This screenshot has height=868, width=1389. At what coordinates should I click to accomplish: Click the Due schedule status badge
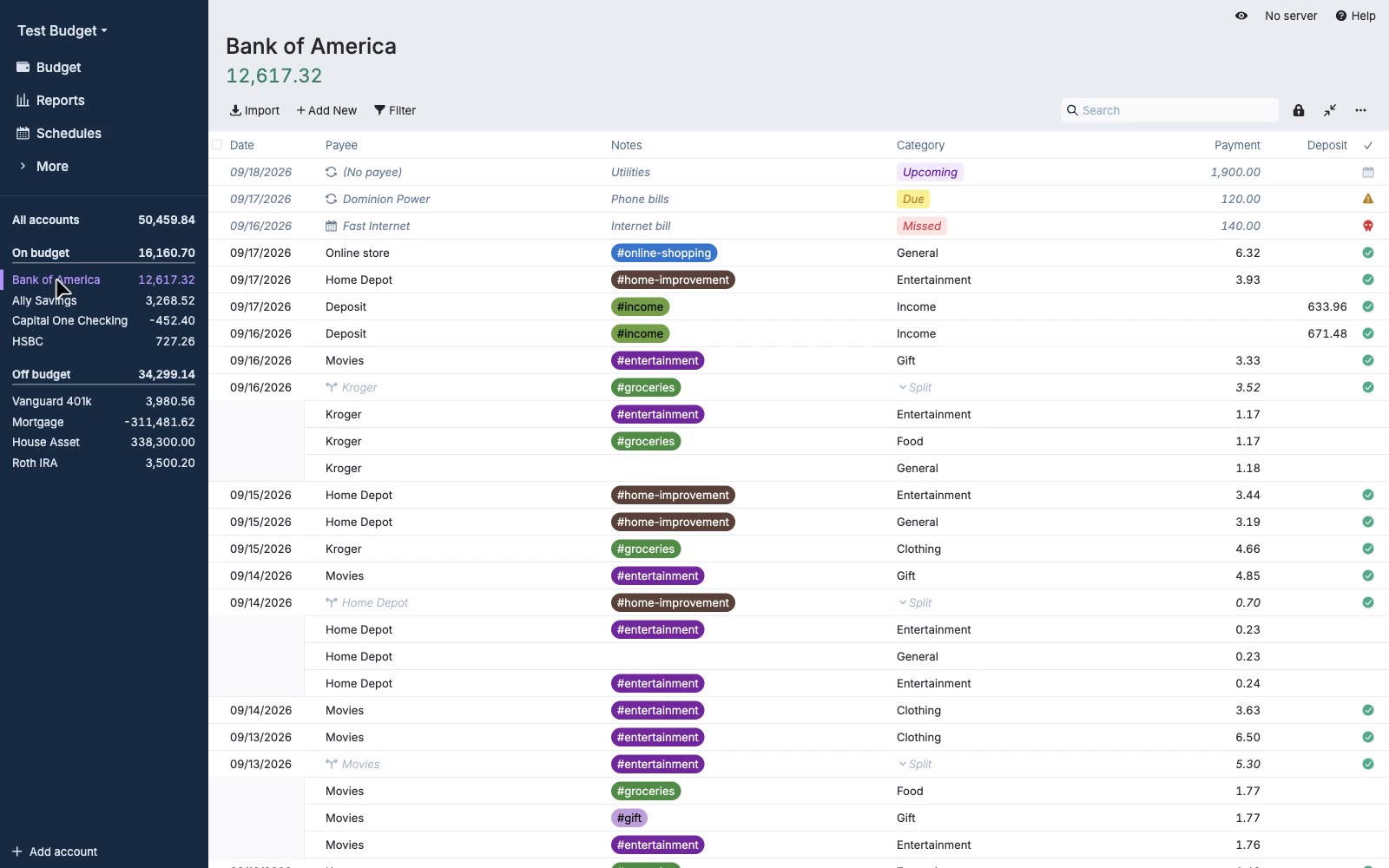pyautogui.click(x=913, y=199)
